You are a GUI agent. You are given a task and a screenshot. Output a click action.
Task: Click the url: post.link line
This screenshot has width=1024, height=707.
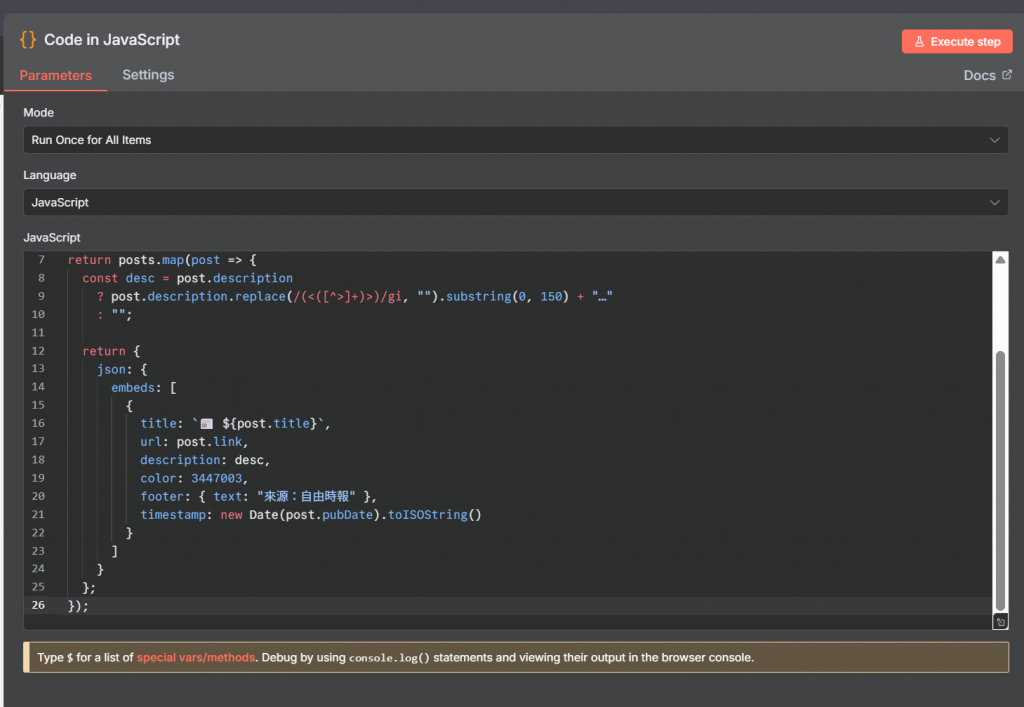tap(194, 442)
